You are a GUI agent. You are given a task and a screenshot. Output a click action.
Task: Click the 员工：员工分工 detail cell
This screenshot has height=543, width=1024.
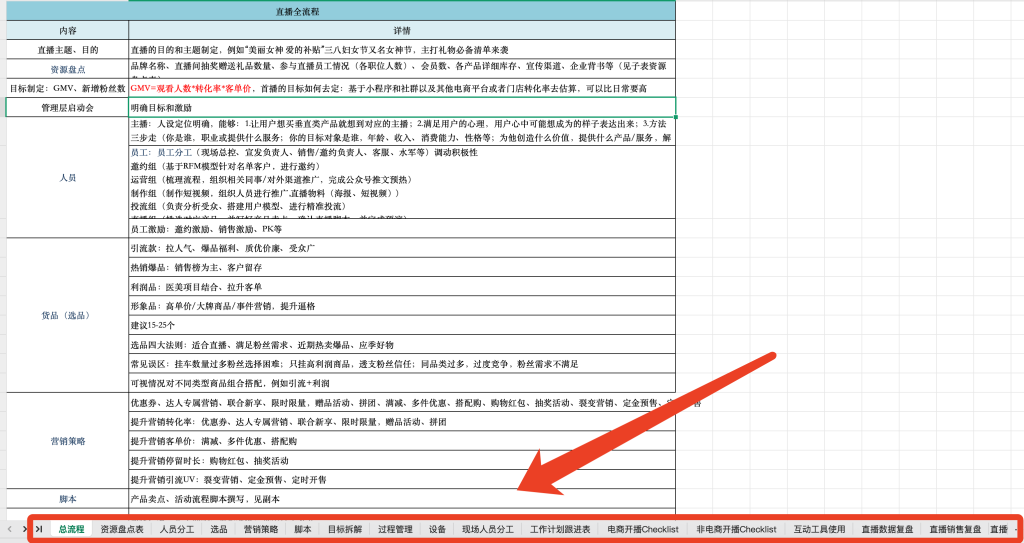click(x=402, y=182)
